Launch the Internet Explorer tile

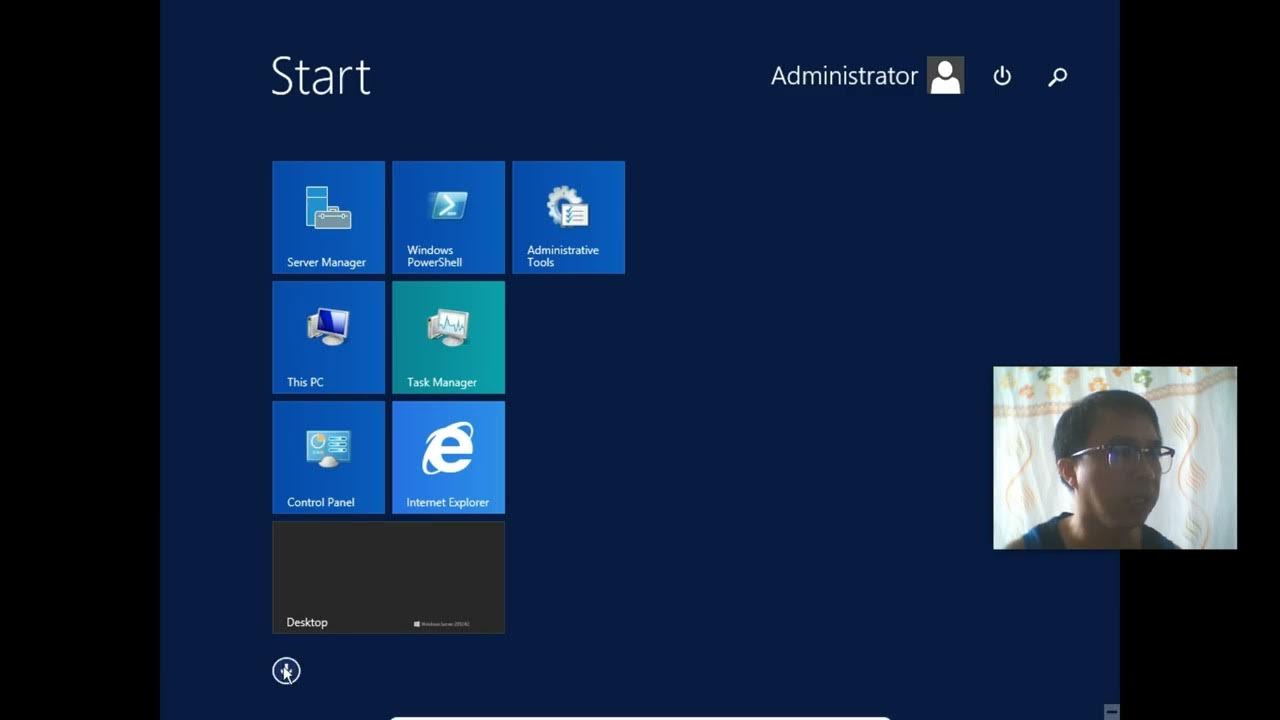coord(448,457)
